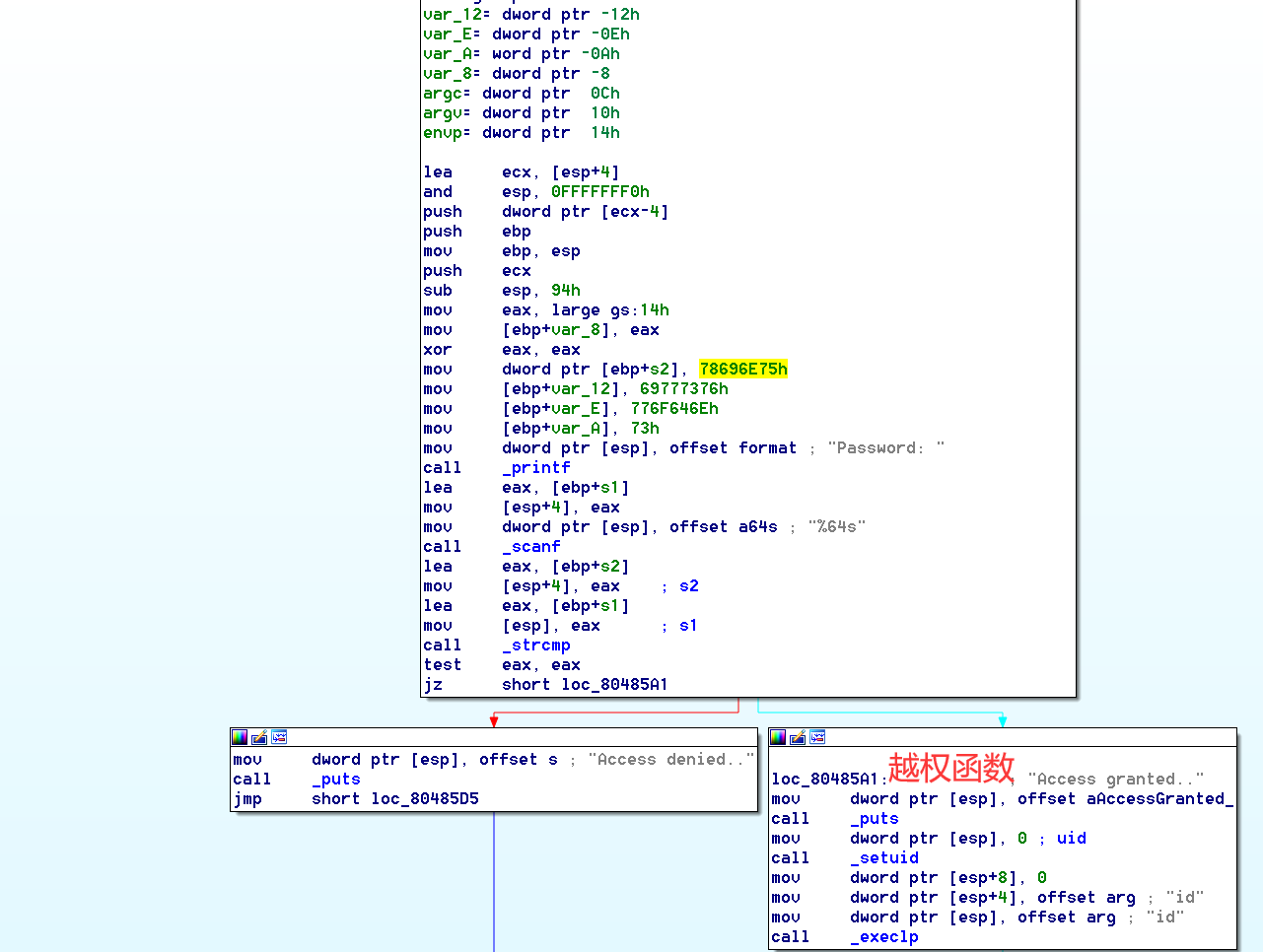Click the argc argument declaration
Screen dimensions: 1263x952
(x=522, y=94)
